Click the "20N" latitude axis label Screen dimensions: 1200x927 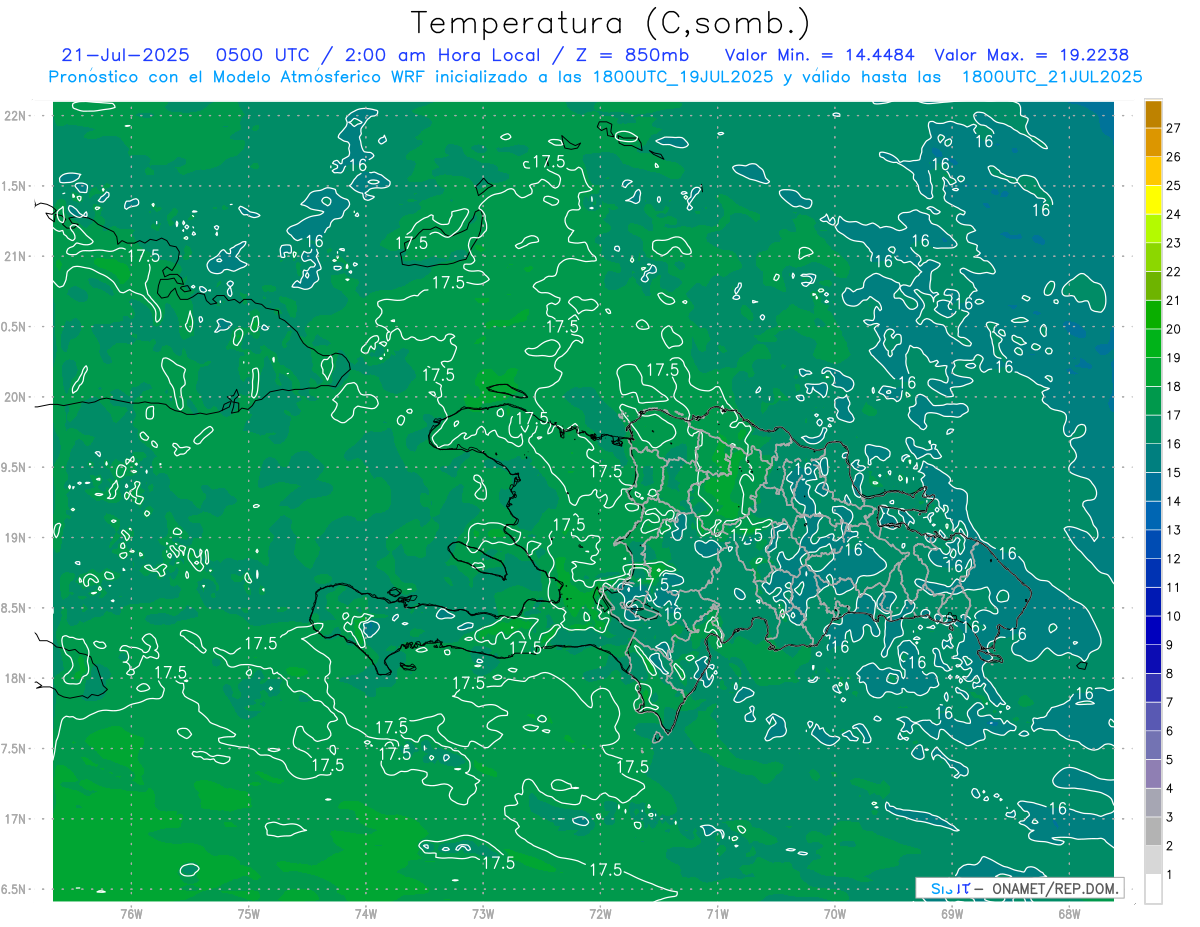click(17, 397)
